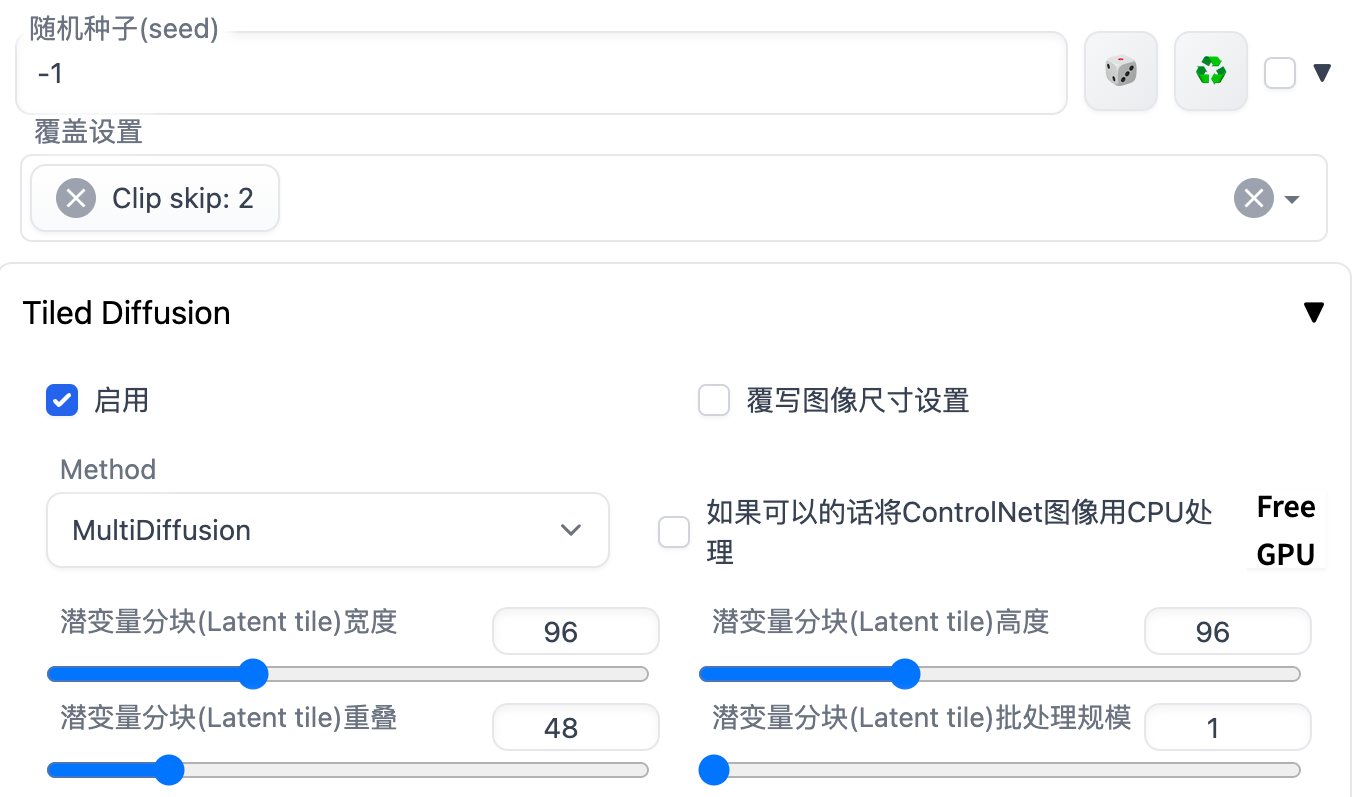This screenshot has height=797, width=1356.
Task: Collapse the Tiled Diffusion panel
Action: pyautogui.click(x=1314, y=313)
